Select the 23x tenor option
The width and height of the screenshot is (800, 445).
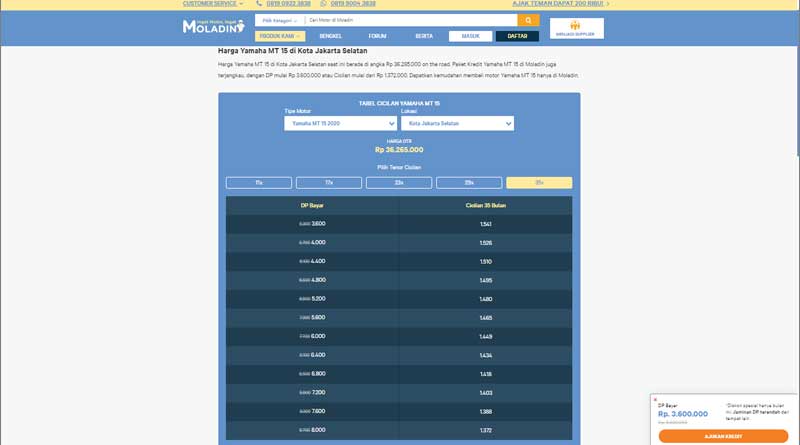click(399, 183)
